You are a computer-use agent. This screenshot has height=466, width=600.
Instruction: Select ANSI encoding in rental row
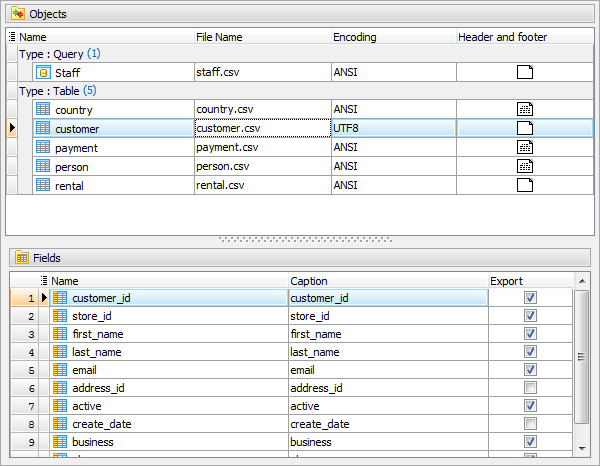coord(394,185)
